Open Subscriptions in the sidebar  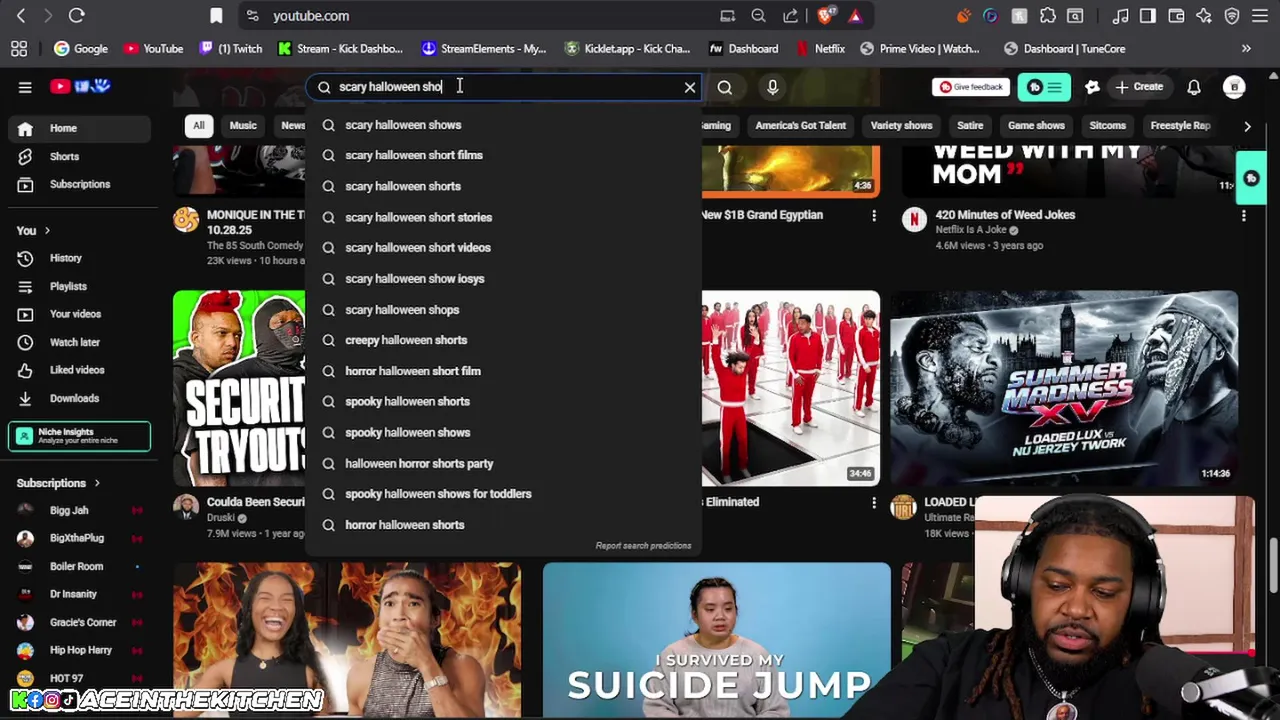(79, 184)
